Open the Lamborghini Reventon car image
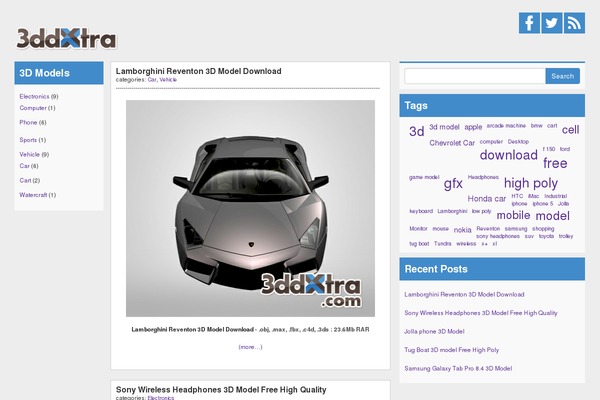600x400 pixels. pos(250,208)
